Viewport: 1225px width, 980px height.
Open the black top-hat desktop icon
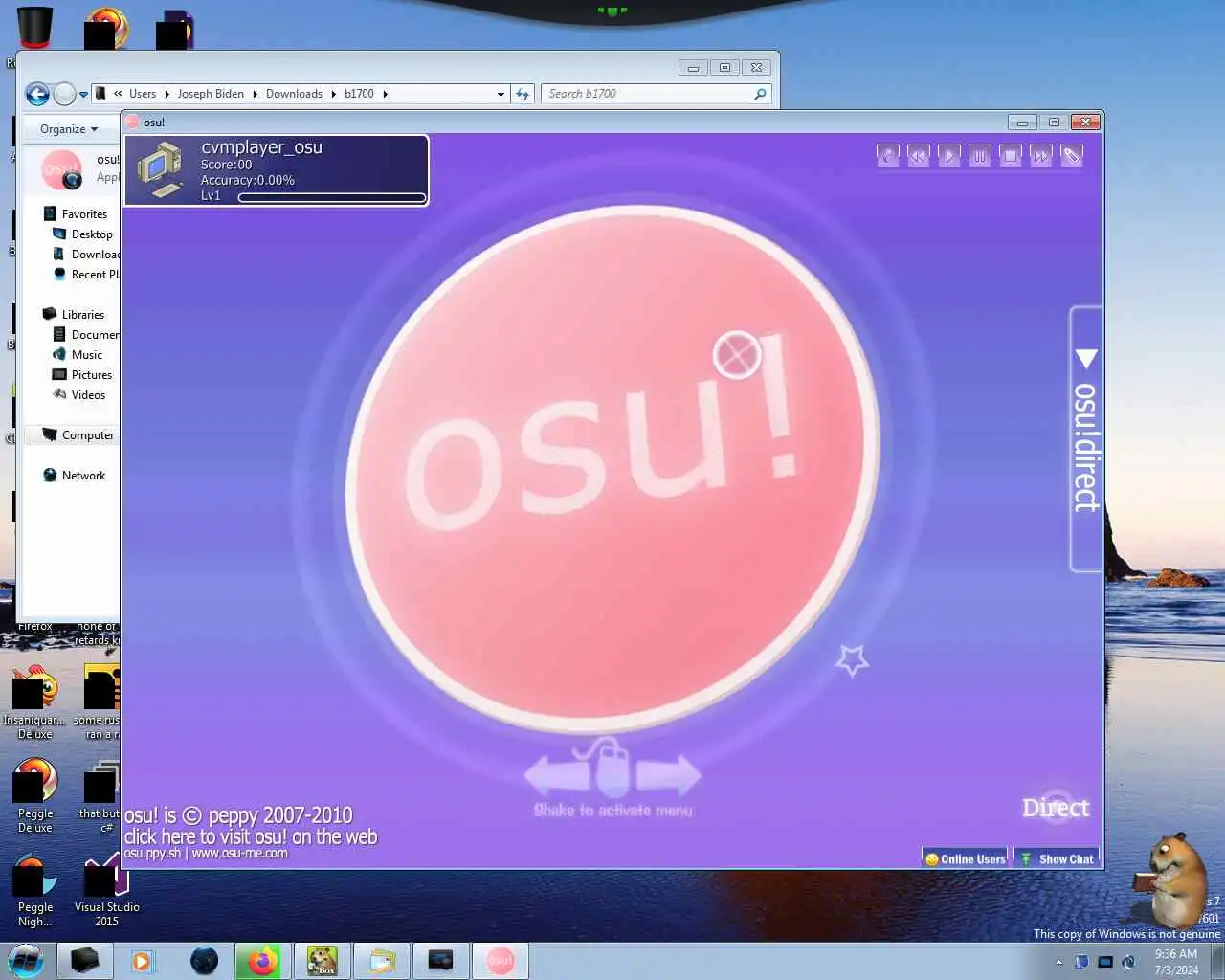pos(34,27)
